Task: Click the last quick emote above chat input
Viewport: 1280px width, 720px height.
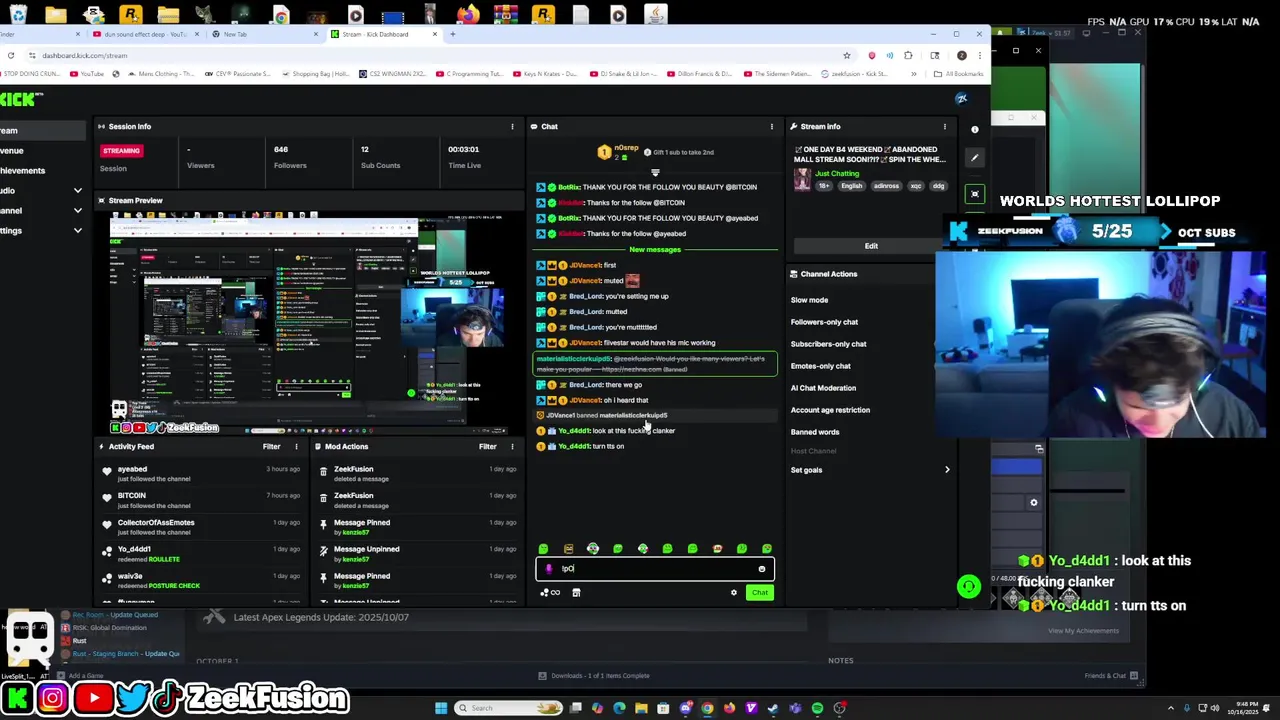Action: click(x=766, y=548)
